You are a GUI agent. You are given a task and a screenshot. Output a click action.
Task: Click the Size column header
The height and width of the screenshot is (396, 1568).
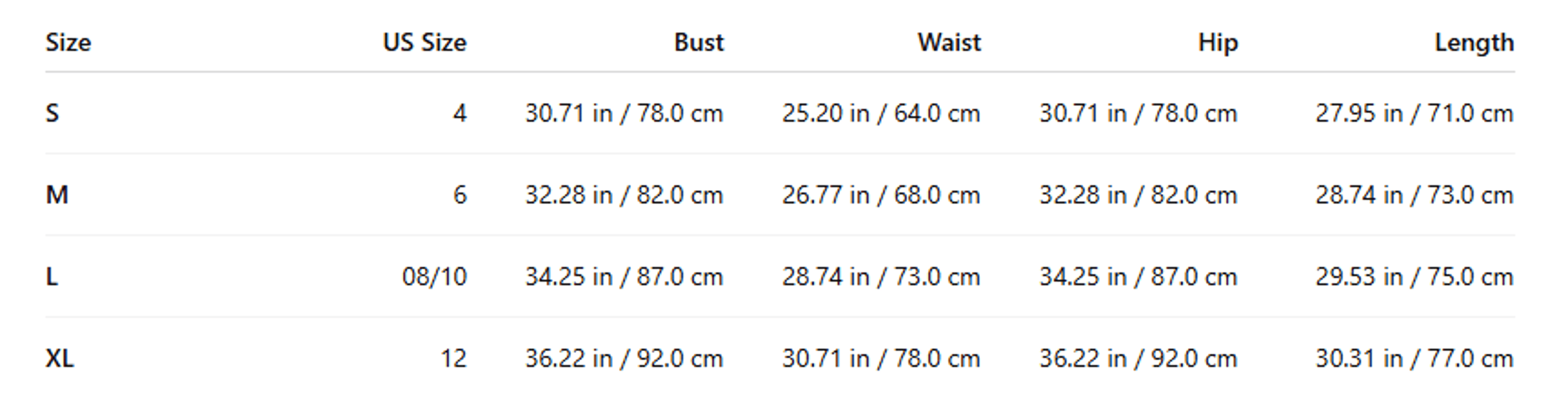(68, 42)
